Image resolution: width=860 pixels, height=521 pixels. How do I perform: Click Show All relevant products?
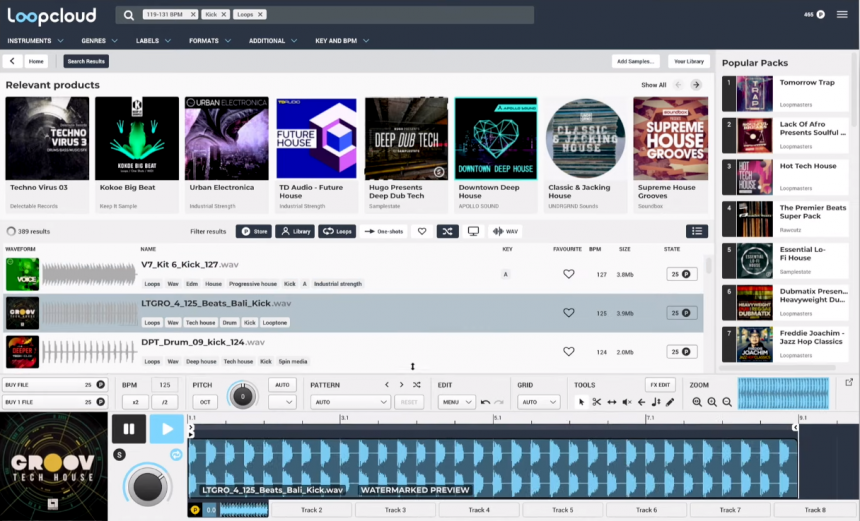tap(653, 85)
